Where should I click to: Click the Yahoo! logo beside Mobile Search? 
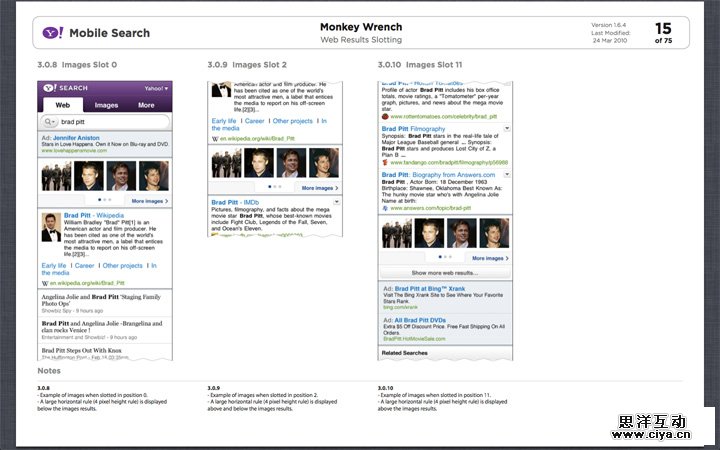(53, 33)
